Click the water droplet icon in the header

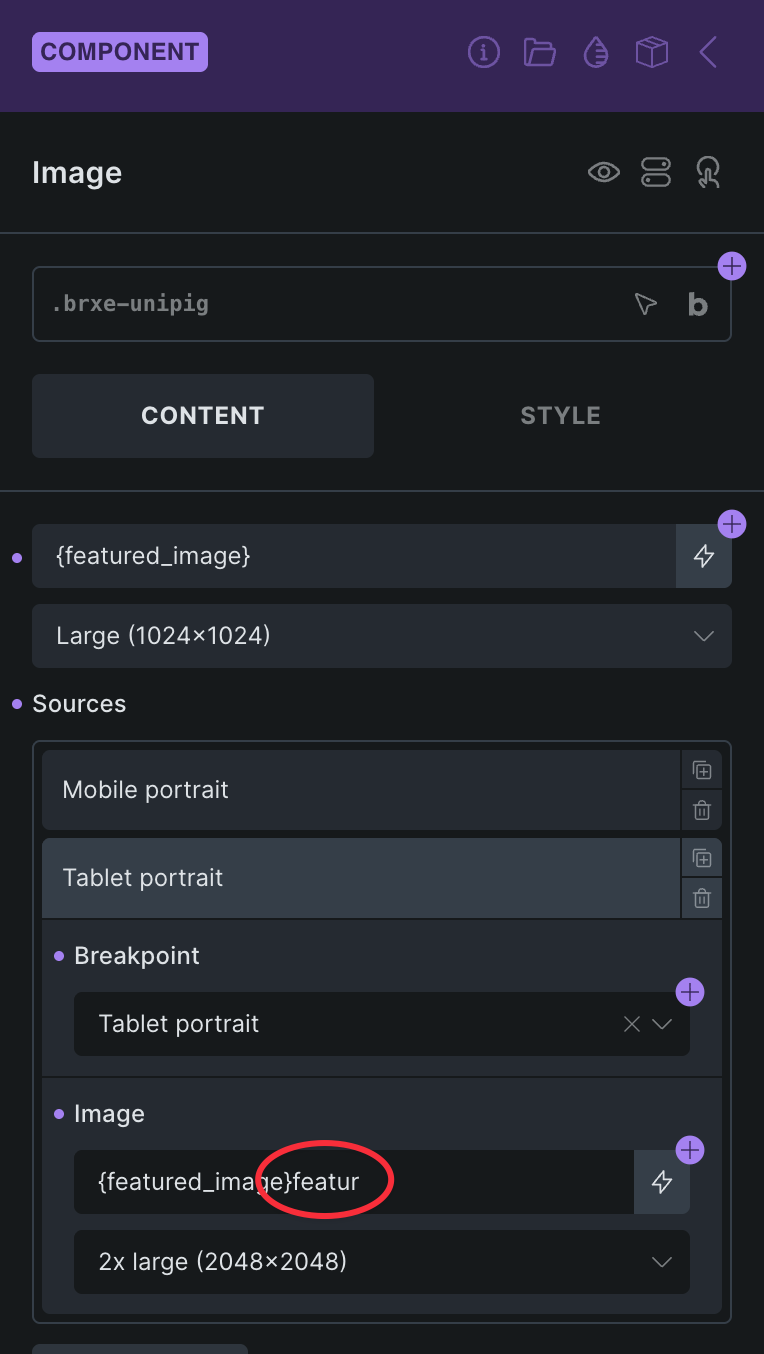tap(596, 52)
